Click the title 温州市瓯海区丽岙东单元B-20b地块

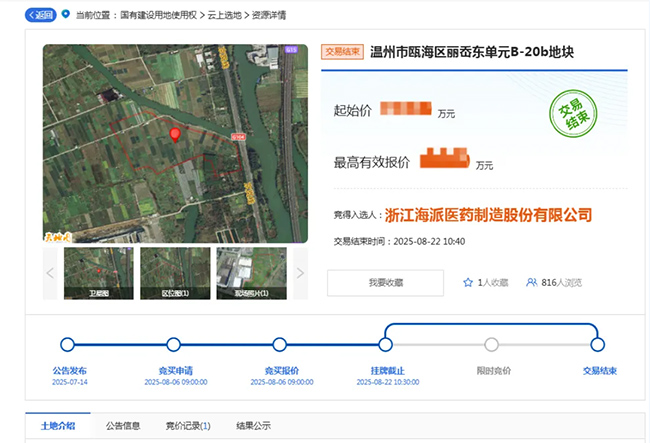(472, 52)
